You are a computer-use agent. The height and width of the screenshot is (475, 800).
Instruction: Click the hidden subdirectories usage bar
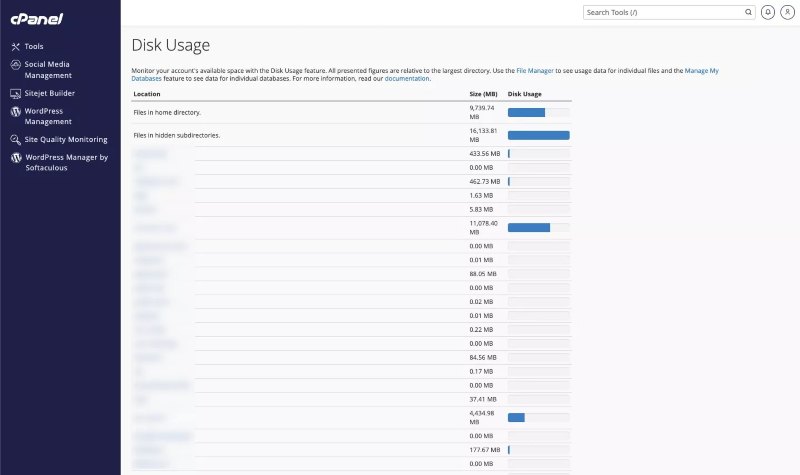(x=538, y=135)
